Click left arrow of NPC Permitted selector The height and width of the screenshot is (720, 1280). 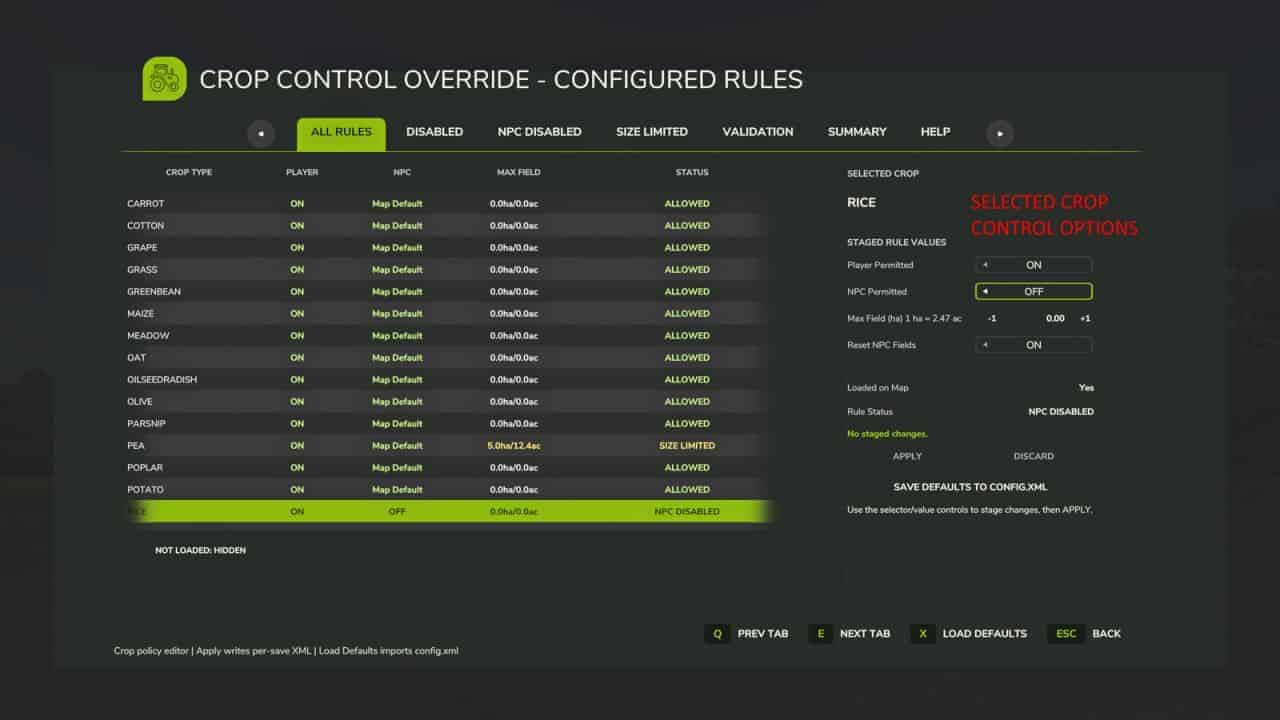point(985,292)
